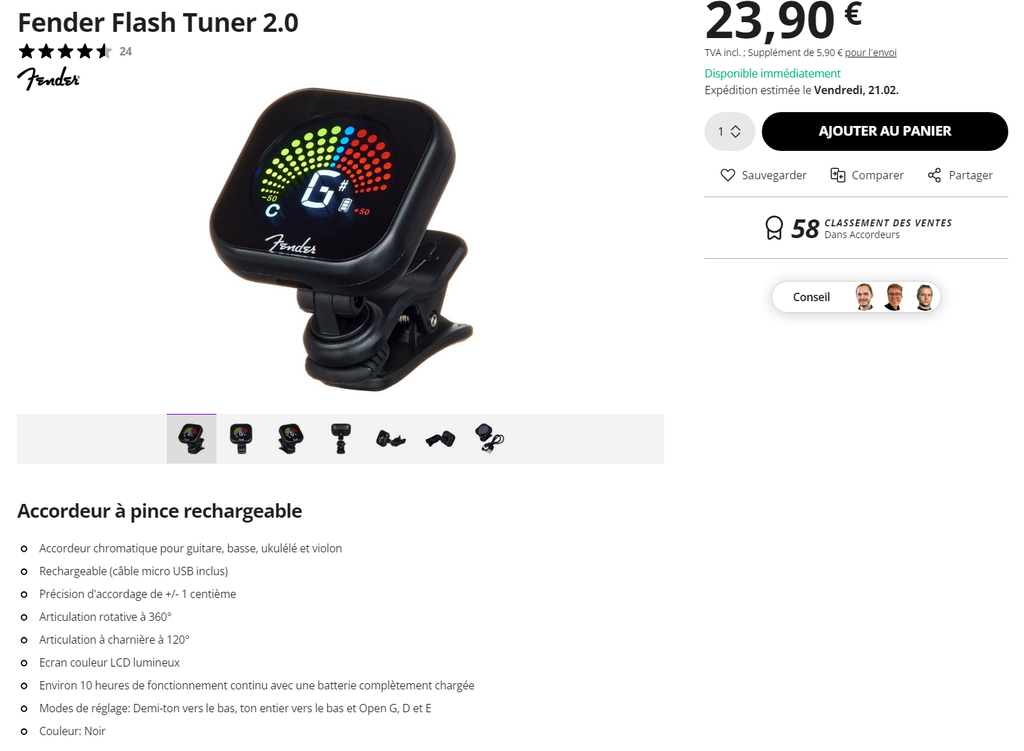
Task: Select the fifth thumbnail, tuner lying flat
Action: [x=391, y=439]
